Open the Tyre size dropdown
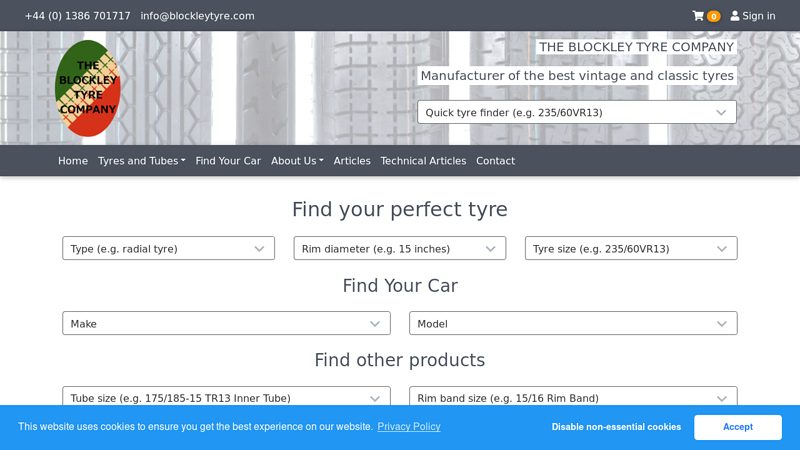The height and width of the screenshot is (450, 800). 631,248
